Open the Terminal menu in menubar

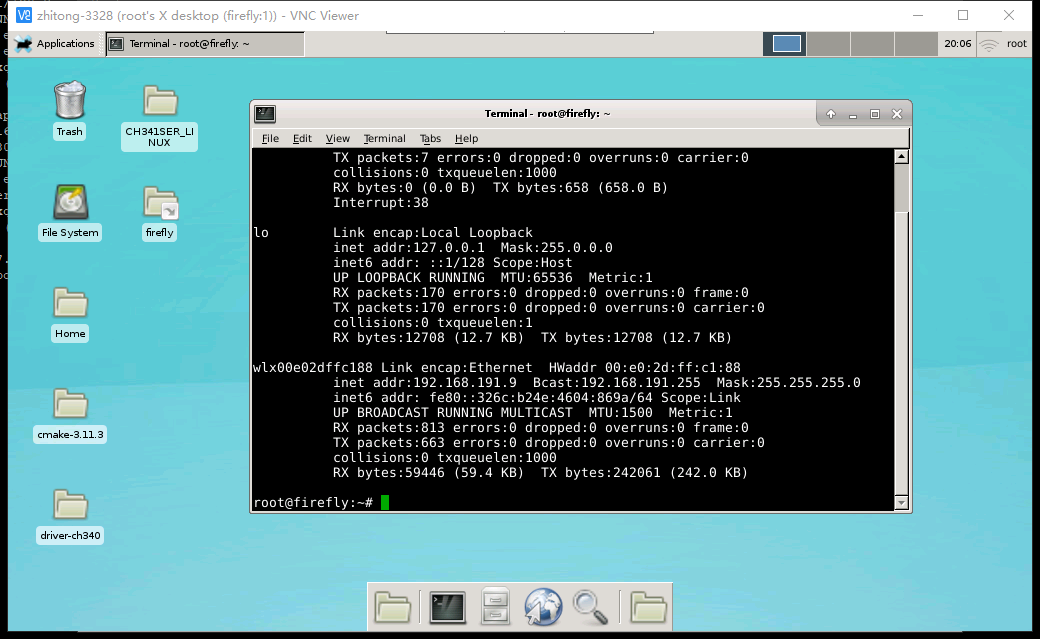(x=384, y=138)
